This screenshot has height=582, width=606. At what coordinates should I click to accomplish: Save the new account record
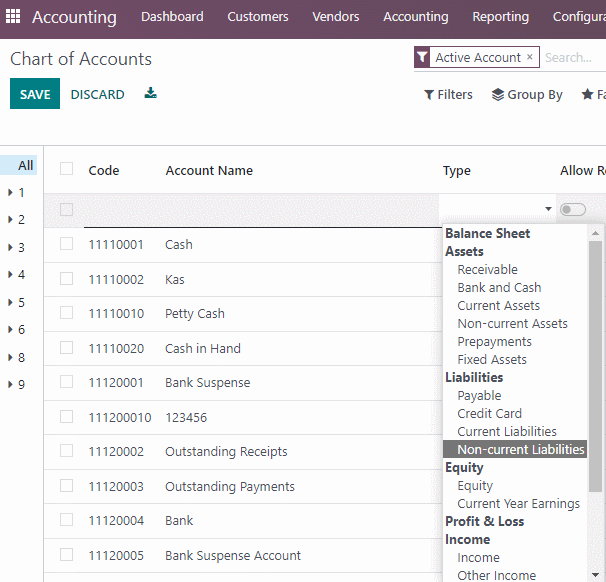pyautogui.click(x=35, y=94)
